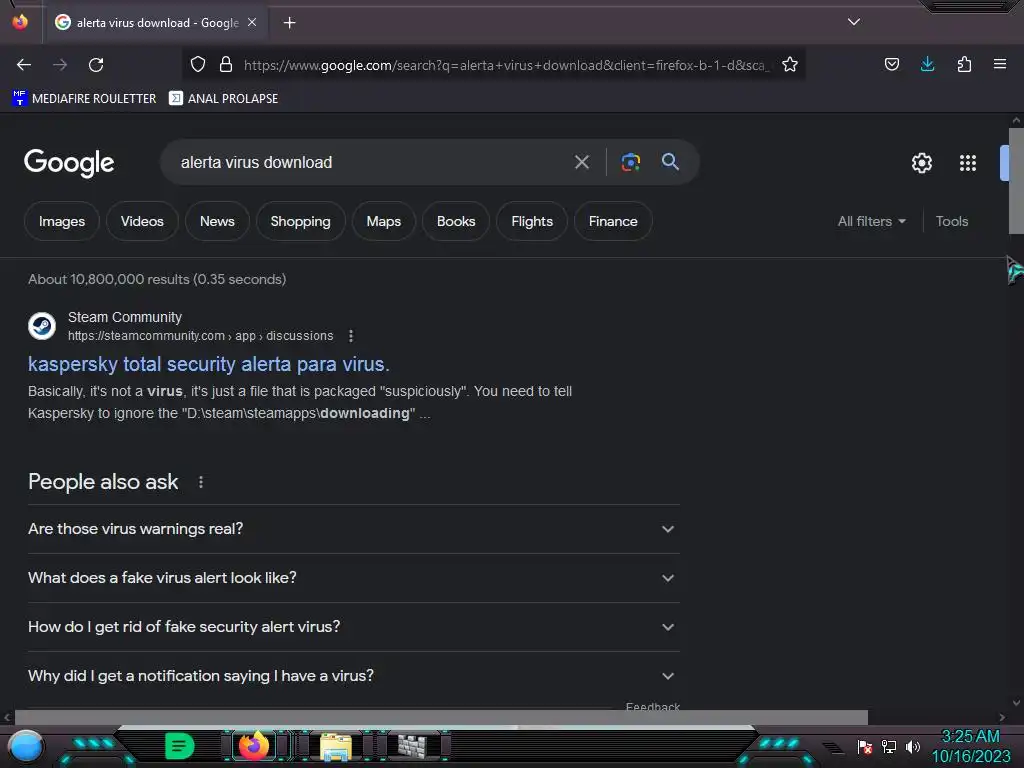This screenshot has width=1024, height=768.
Task: Switch to Firefox taskbar icon
Action: [254, 745]
